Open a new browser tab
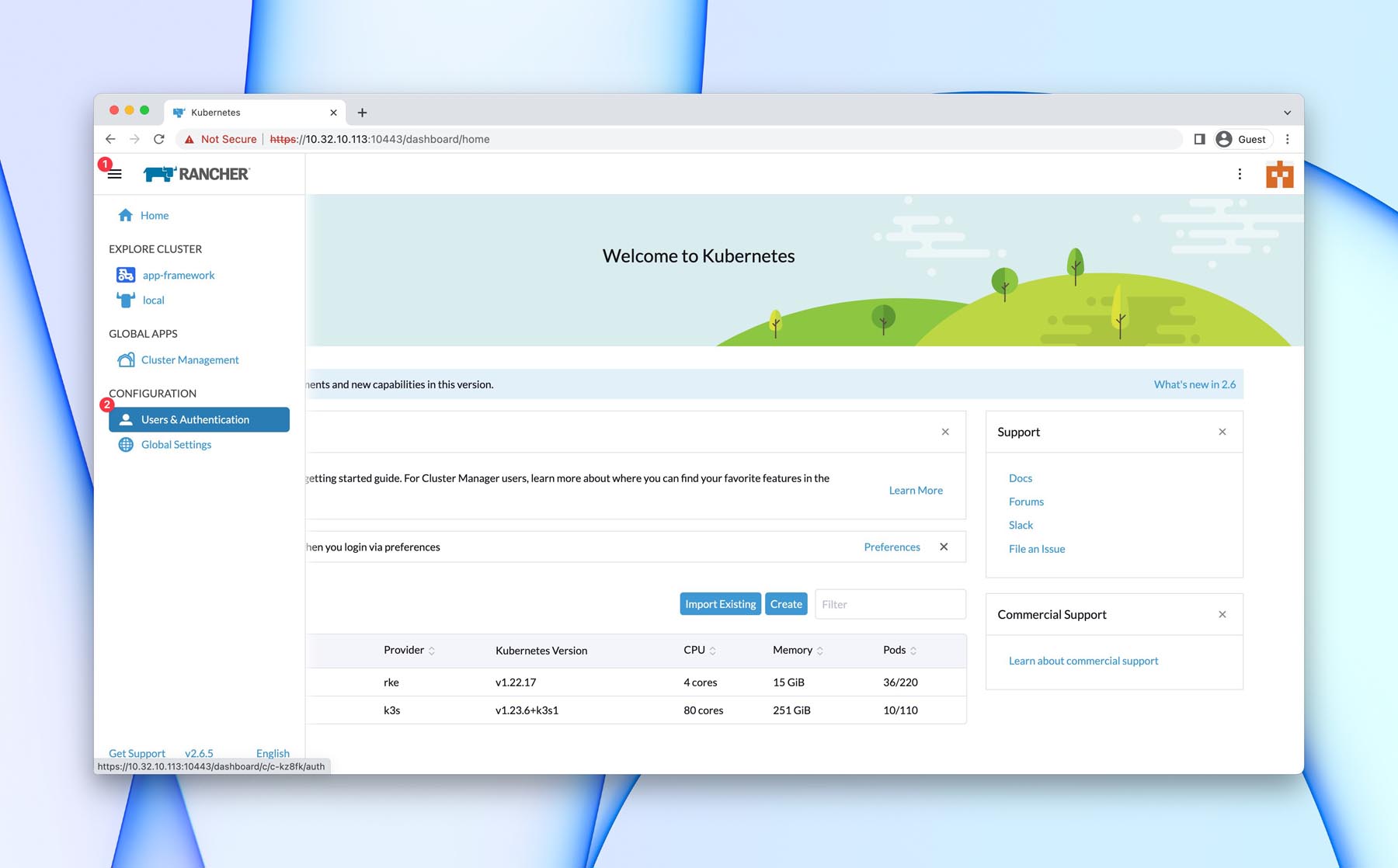1398x868 pixels. tap(362, 113)
